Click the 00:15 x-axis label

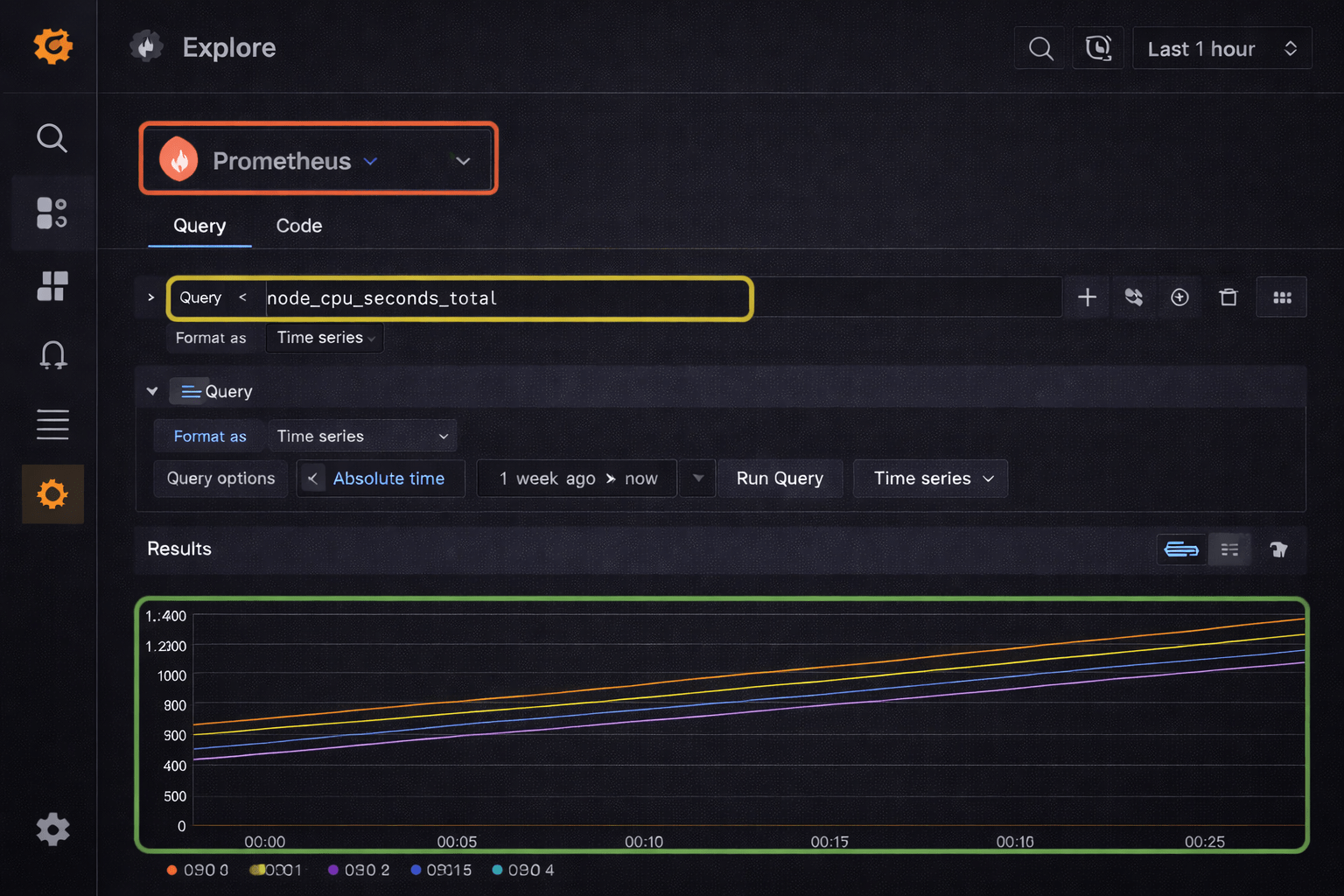point(829,842)
